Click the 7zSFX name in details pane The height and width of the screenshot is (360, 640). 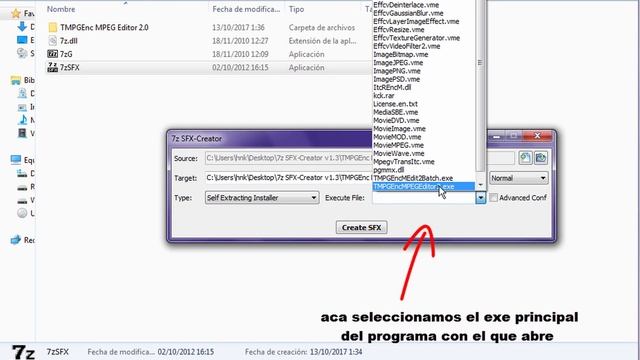(x=57, y=352)
